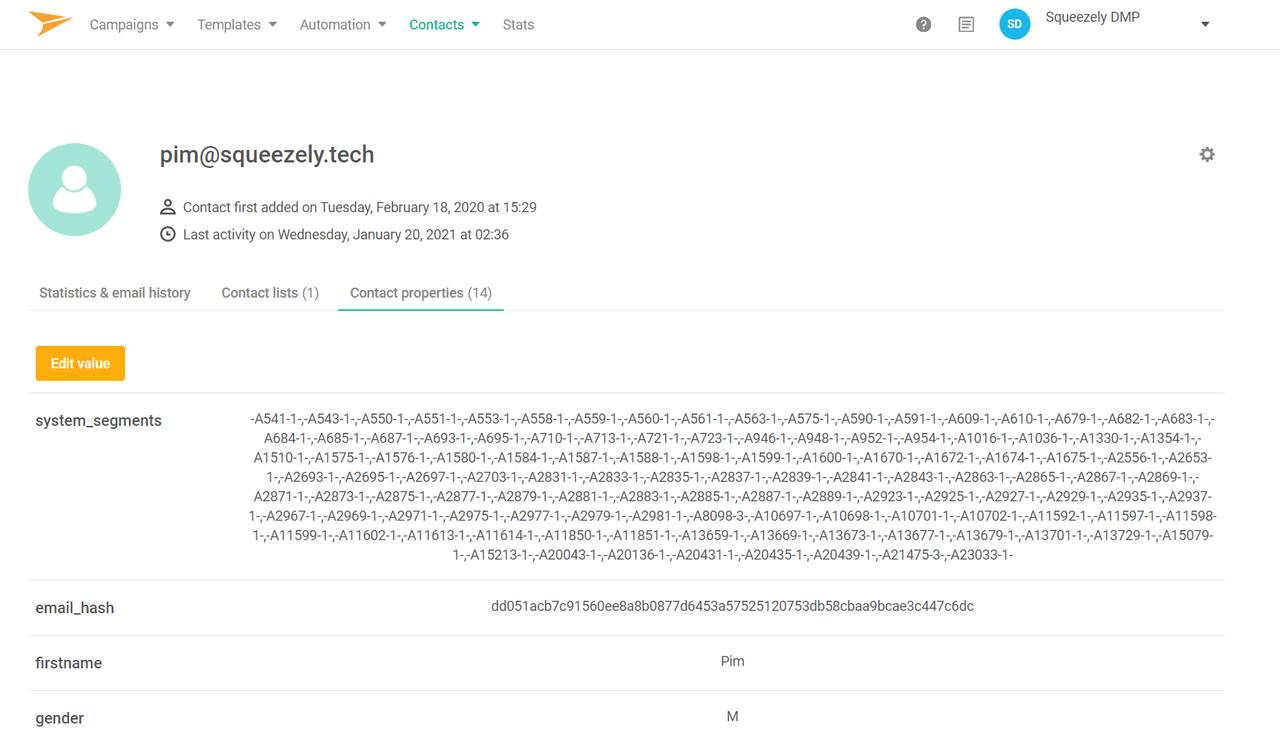The width and height of the screenshot is (1280, 729).
Task: Click the contact first added date text
Action: click(x=360, y=207)
